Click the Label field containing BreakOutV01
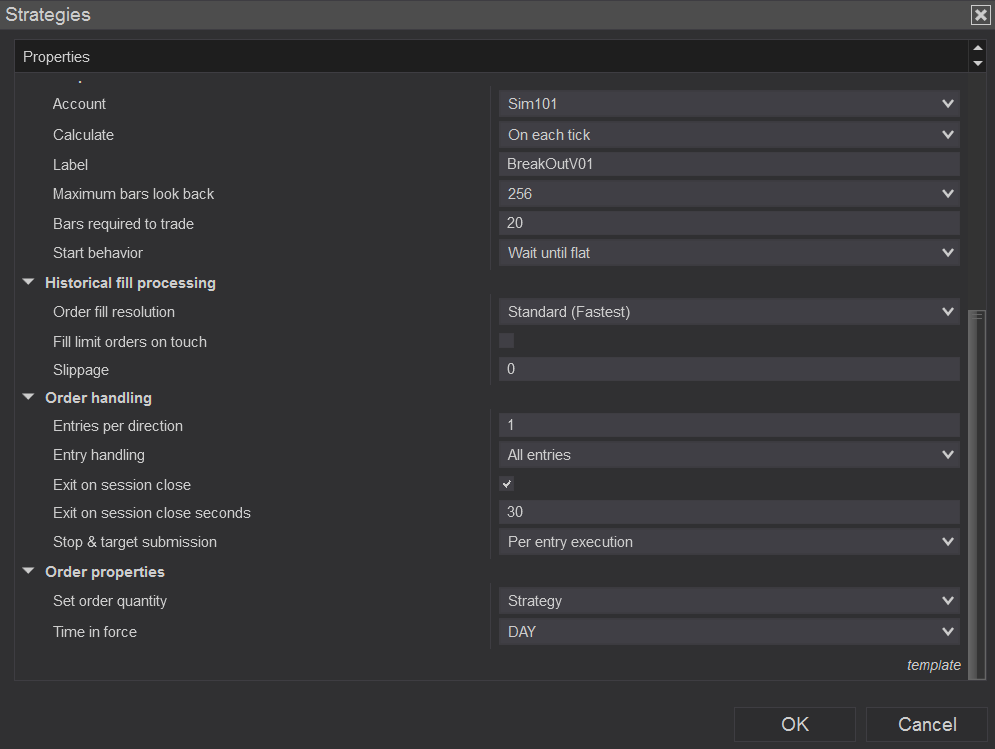 729,164
